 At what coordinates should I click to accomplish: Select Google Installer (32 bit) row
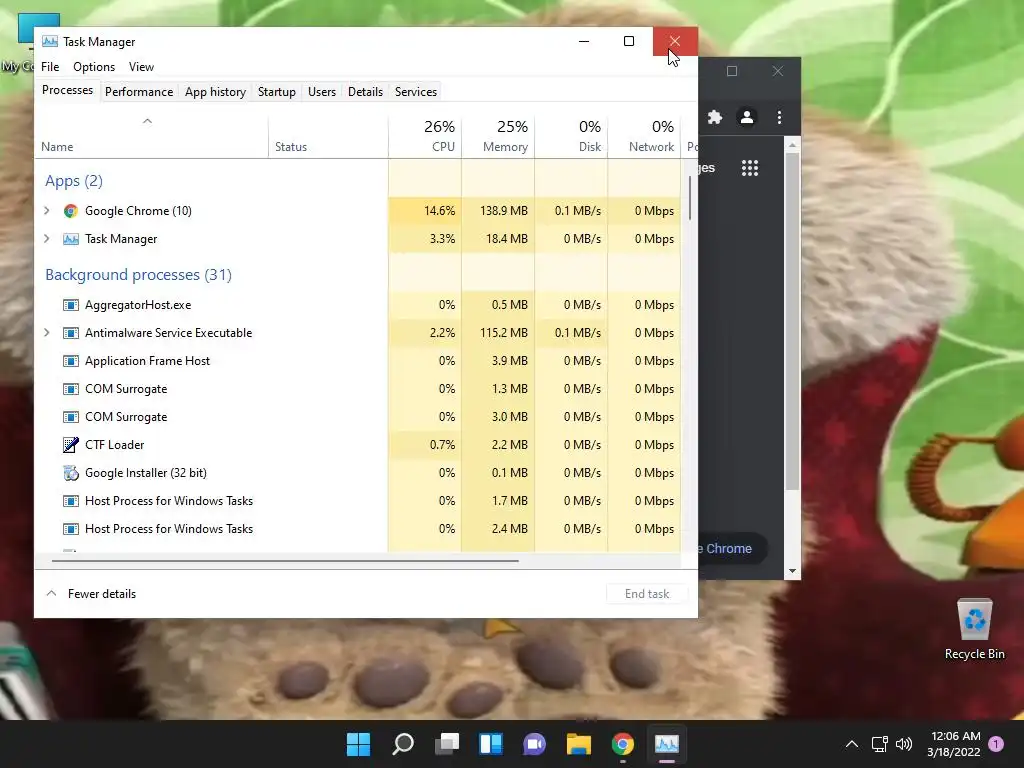(357, 473)
